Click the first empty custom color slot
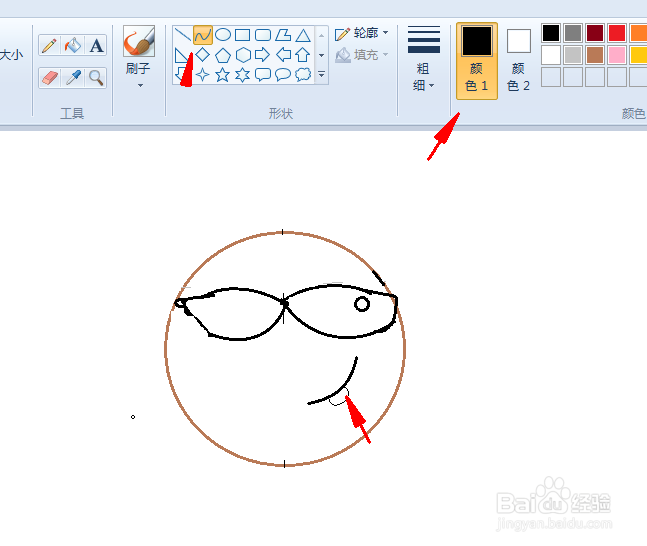Image resolution: width=647 pixels, height=546 pixels. 551,77
